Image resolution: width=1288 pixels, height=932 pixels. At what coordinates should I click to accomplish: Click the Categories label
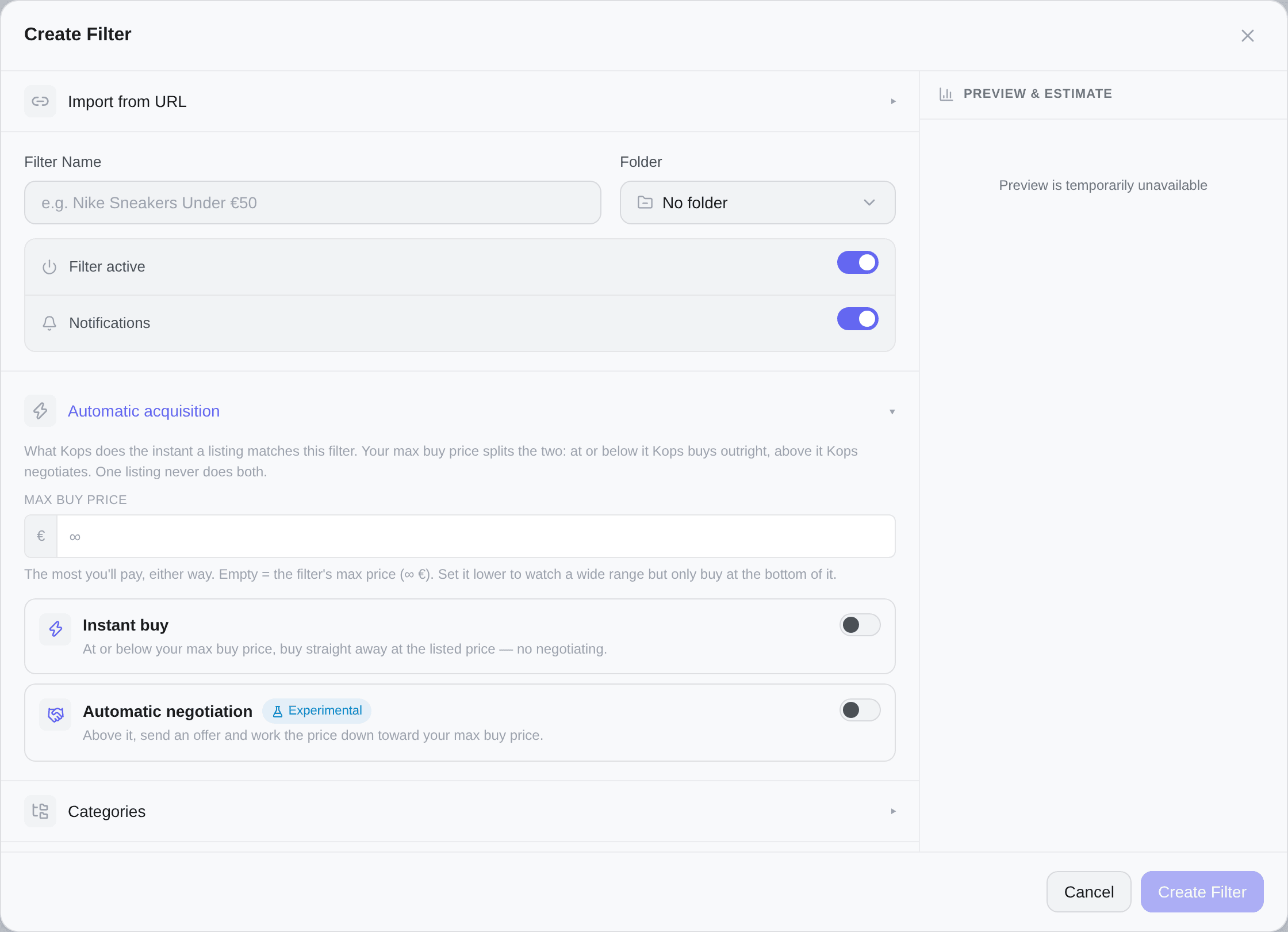(107, 812)
